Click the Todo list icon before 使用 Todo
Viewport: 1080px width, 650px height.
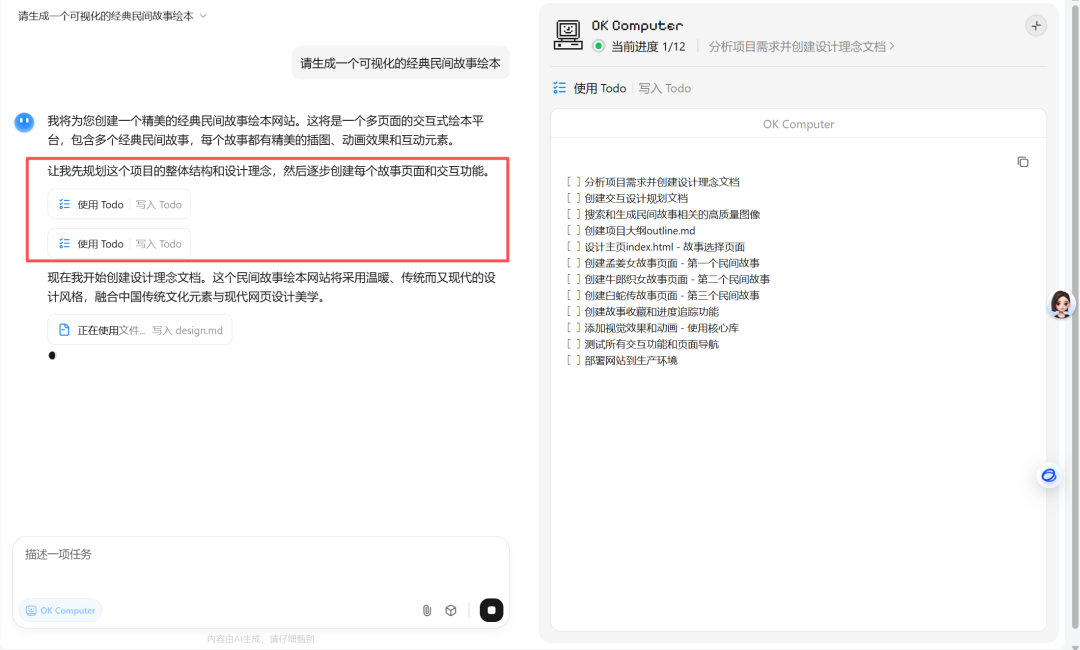560,87
